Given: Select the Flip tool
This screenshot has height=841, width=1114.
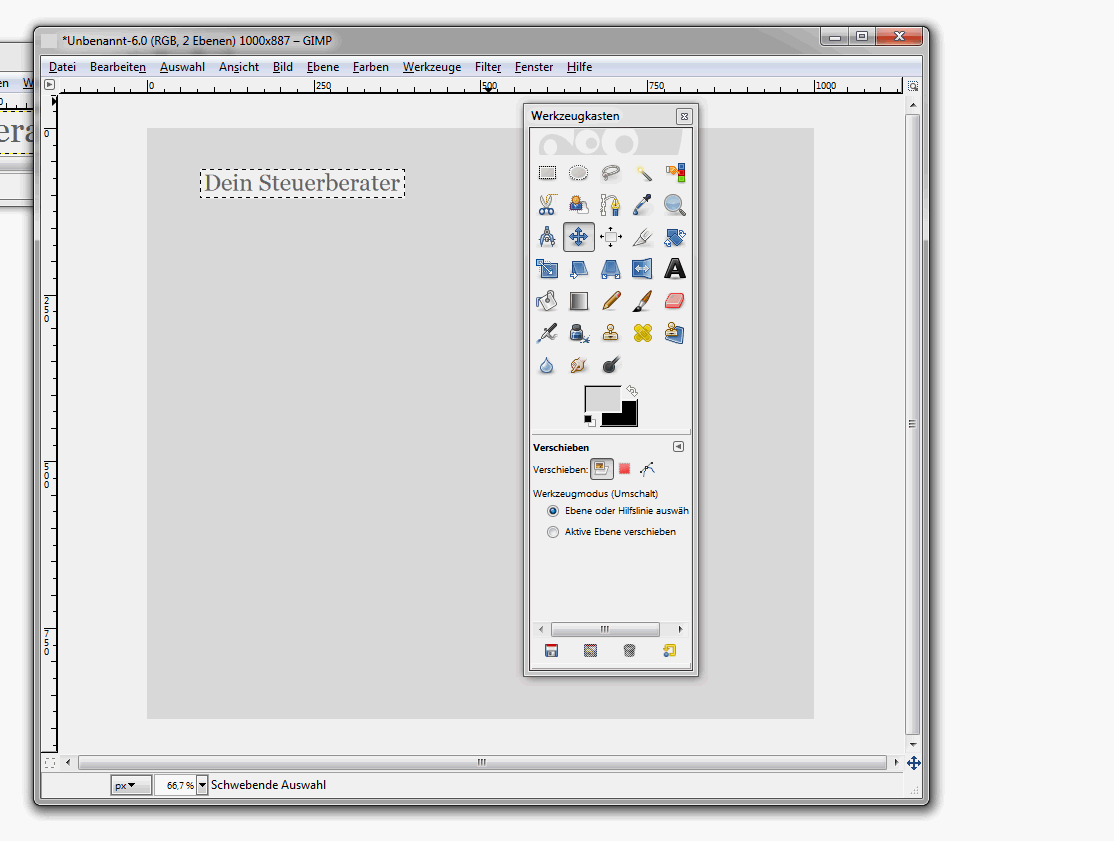Looking at the screenshot, I should tap(643, 268).
